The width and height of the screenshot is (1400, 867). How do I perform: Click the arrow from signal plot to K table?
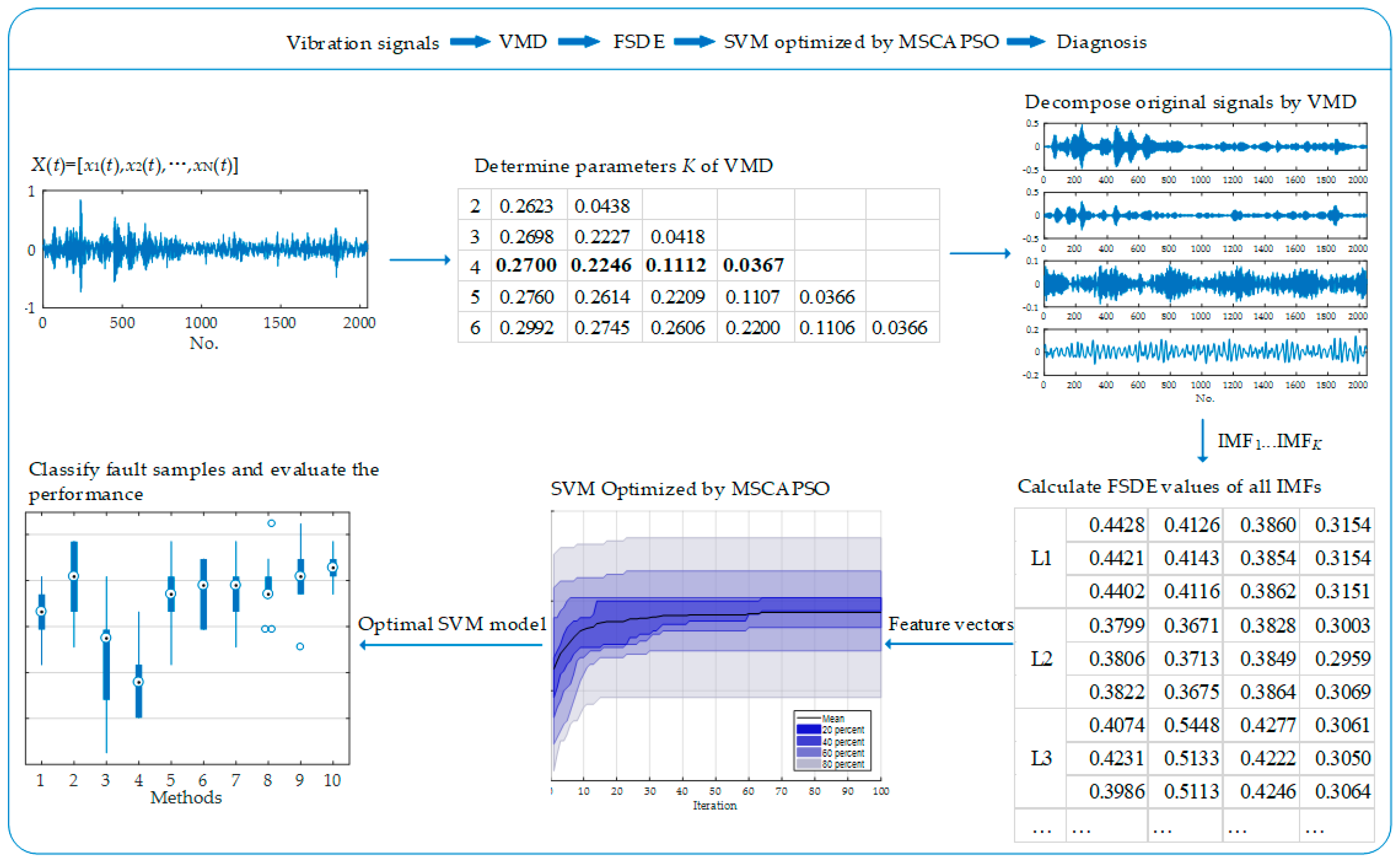pyautogui.click(x=420, y=260)
